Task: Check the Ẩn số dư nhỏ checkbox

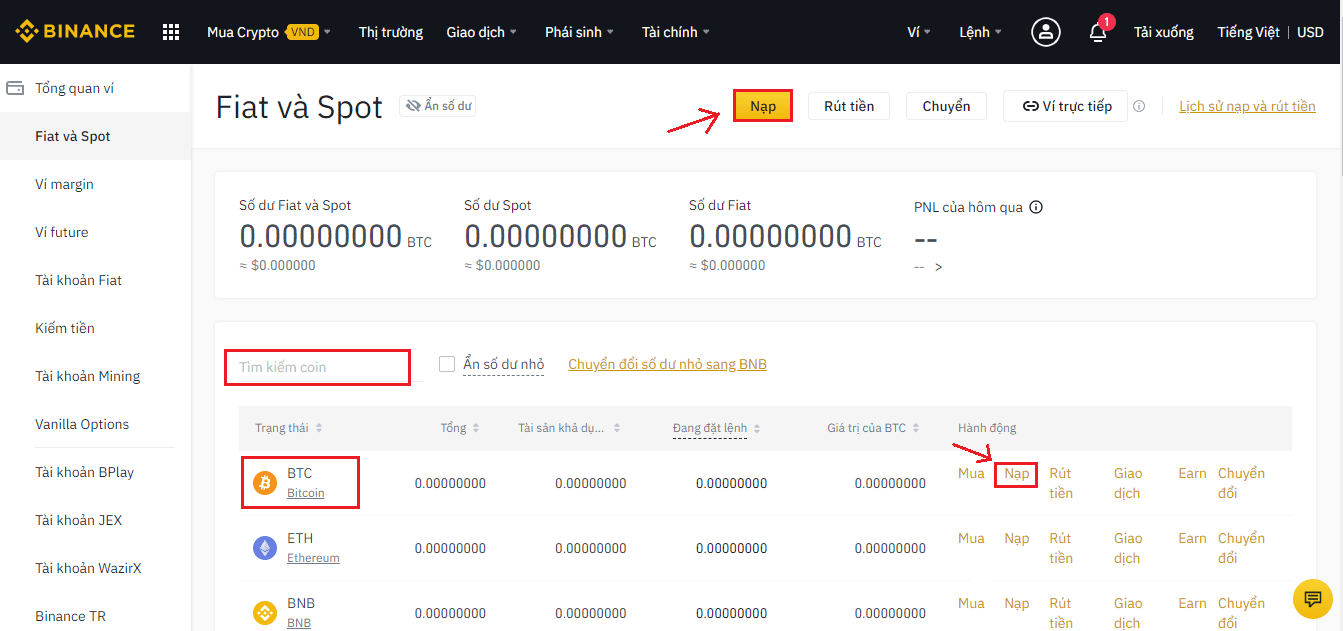Action: pyautogui.click(x=447, y=364)
